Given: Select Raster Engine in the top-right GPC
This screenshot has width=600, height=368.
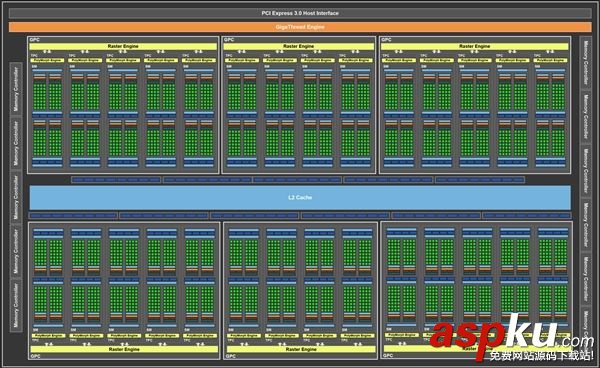Looking at the screenshot, I should [x=474, y=46].
